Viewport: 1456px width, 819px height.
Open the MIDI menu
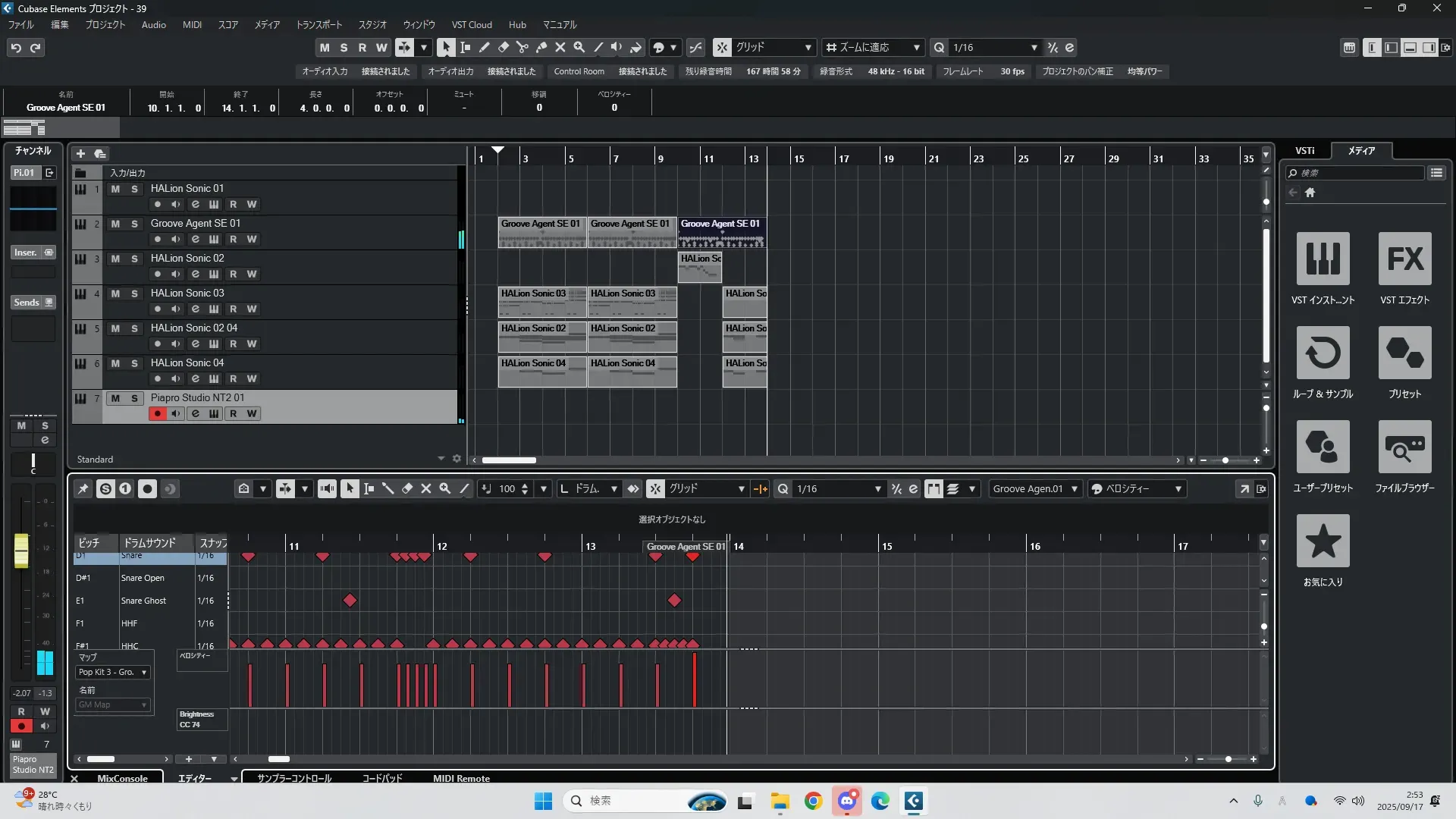tap(192, 24)
